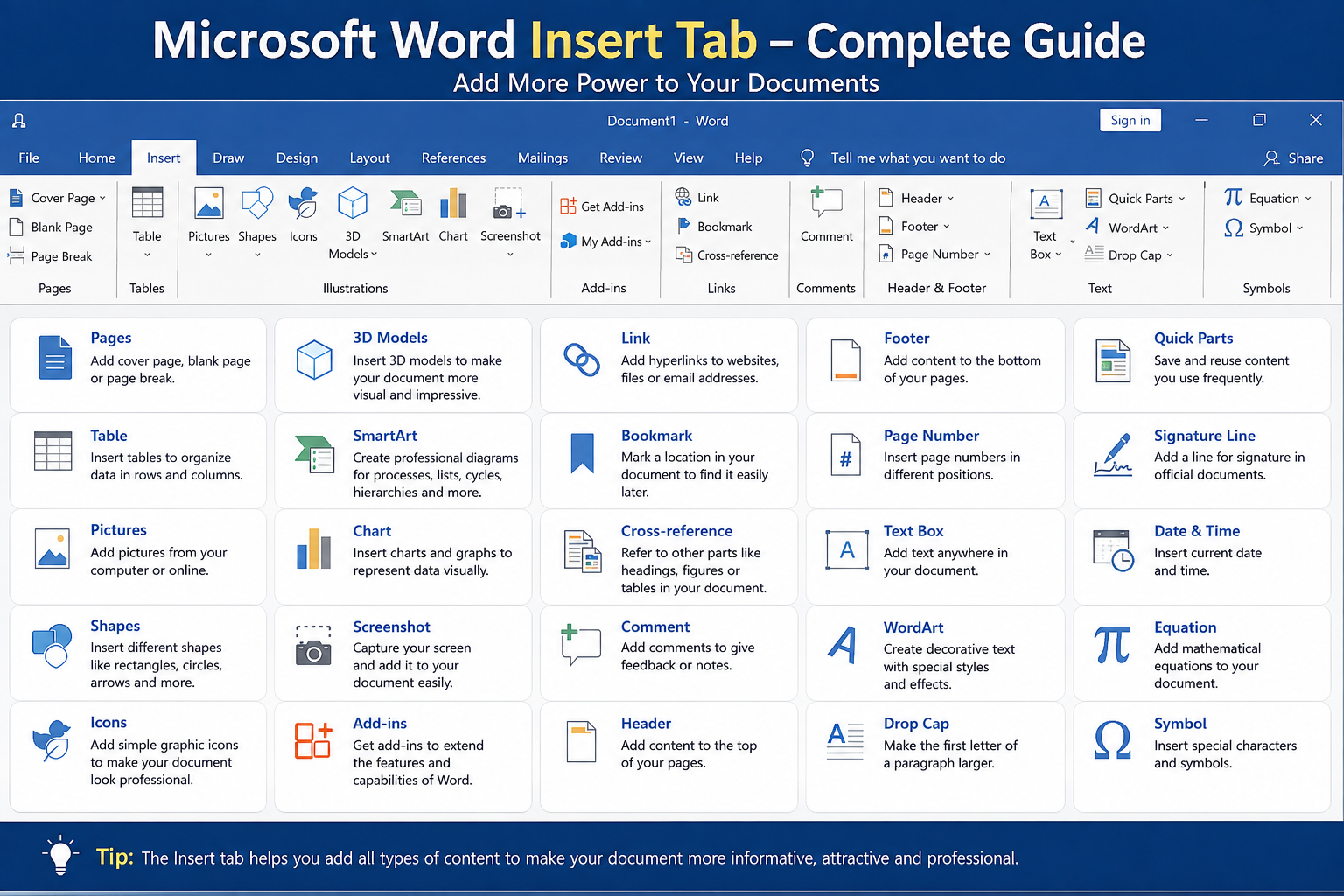1344x896 pixels.
Task: Click the Sign in button
Action: tap(1130, 120)
